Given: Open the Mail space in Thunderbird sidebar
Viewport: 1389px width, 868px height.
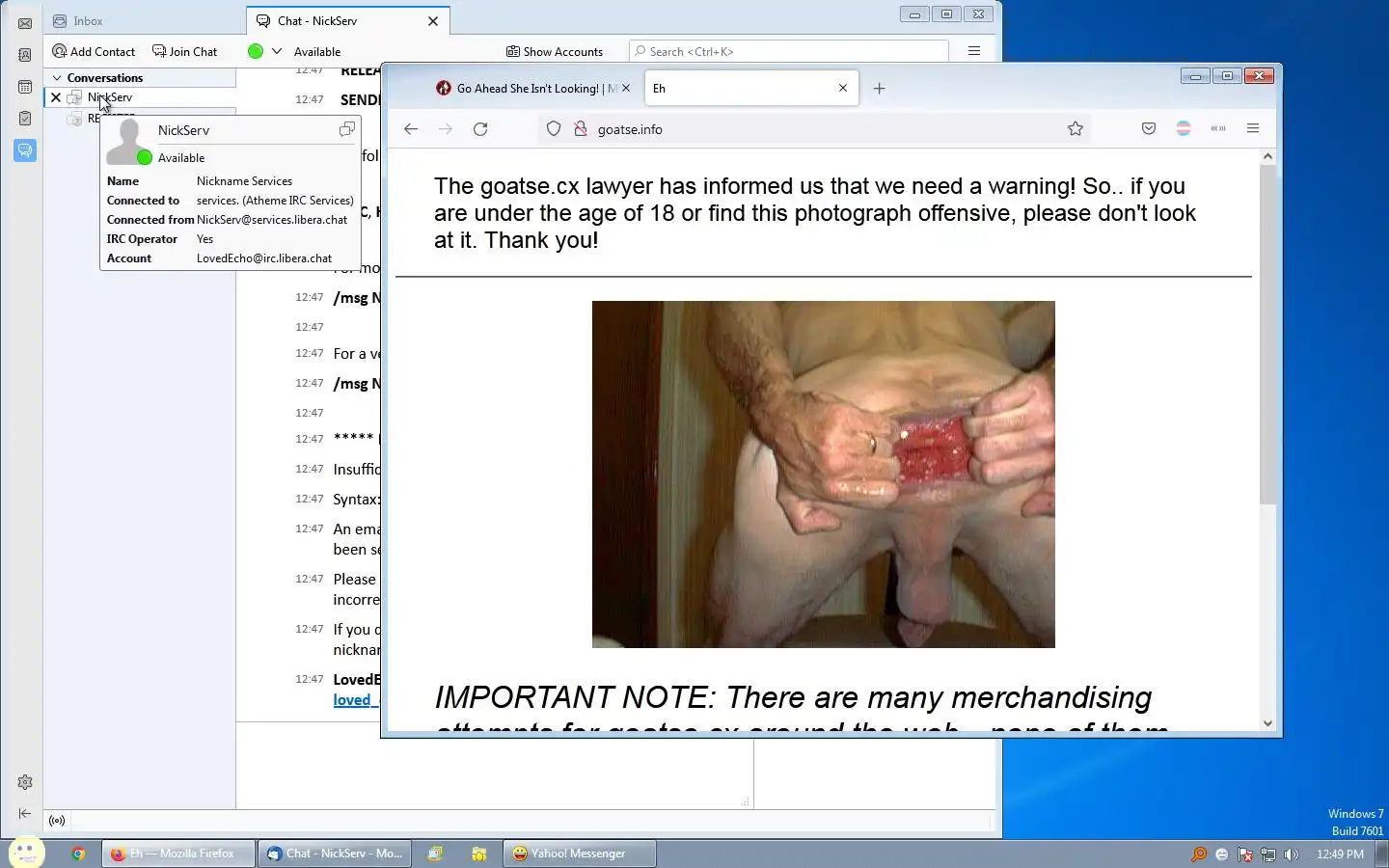Looking at the screenshot, I should [x=25, y=23].
